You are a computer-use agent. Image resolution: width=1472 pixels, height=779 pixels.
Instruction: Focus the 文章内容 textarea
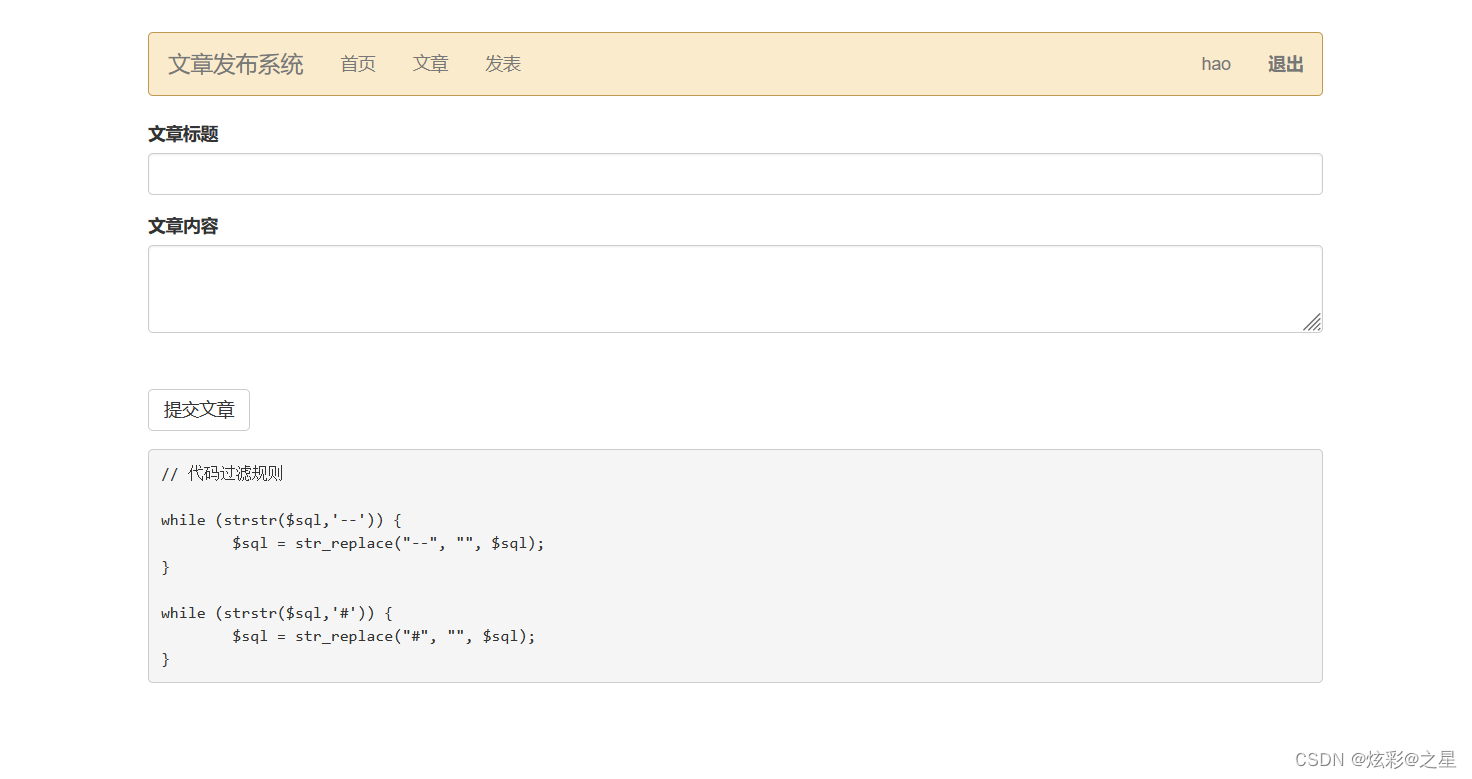click(735, 289)
